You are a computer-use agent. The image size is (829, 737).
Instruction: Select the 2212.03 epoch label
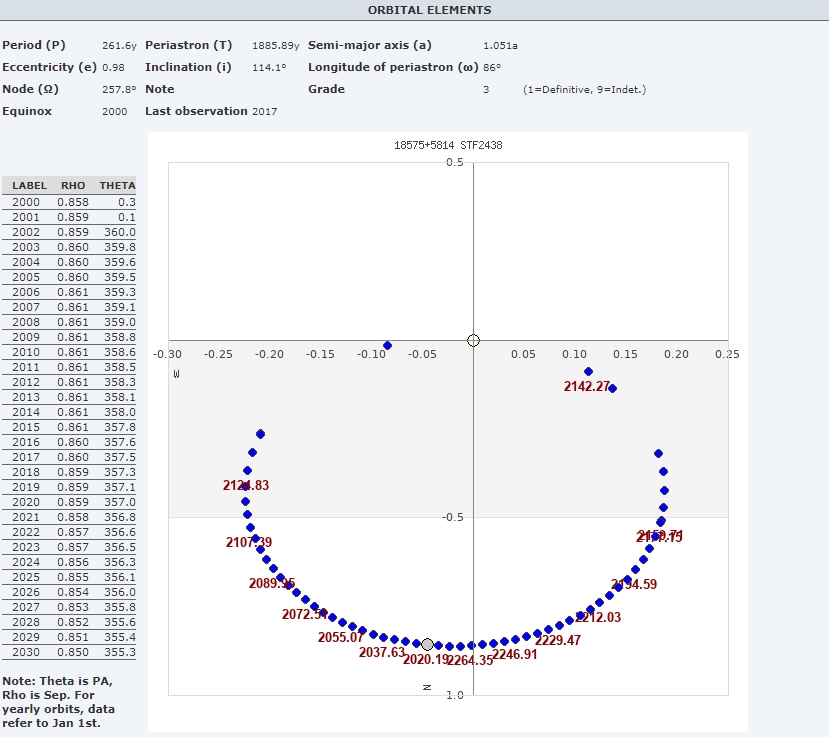(598, 617)
